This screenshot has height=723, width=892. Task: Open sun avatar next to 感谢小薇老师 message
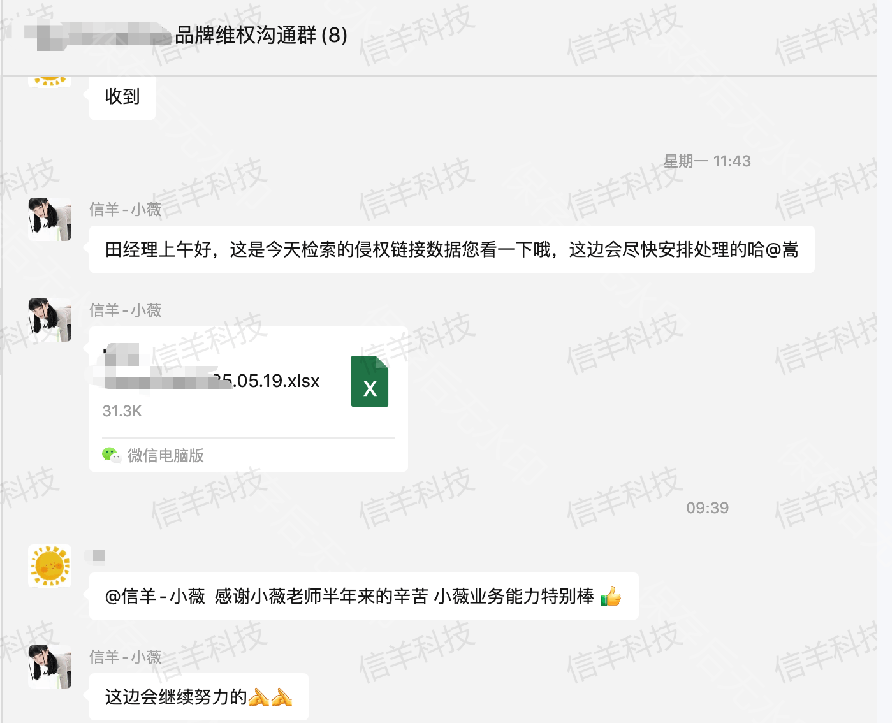[50, 565]
